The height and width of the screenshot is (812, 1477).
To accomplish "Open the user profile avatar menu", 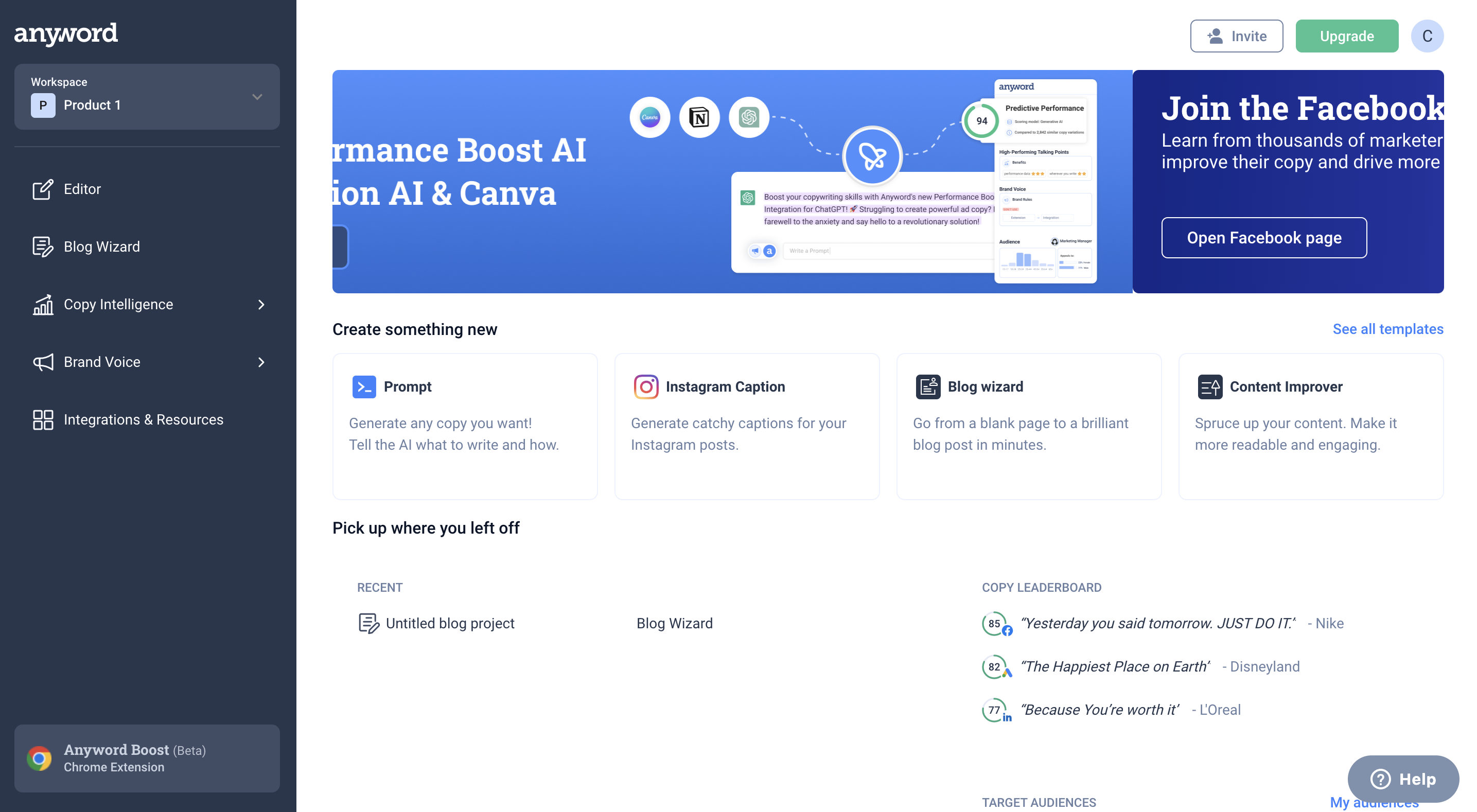I will pos(1427,36).
